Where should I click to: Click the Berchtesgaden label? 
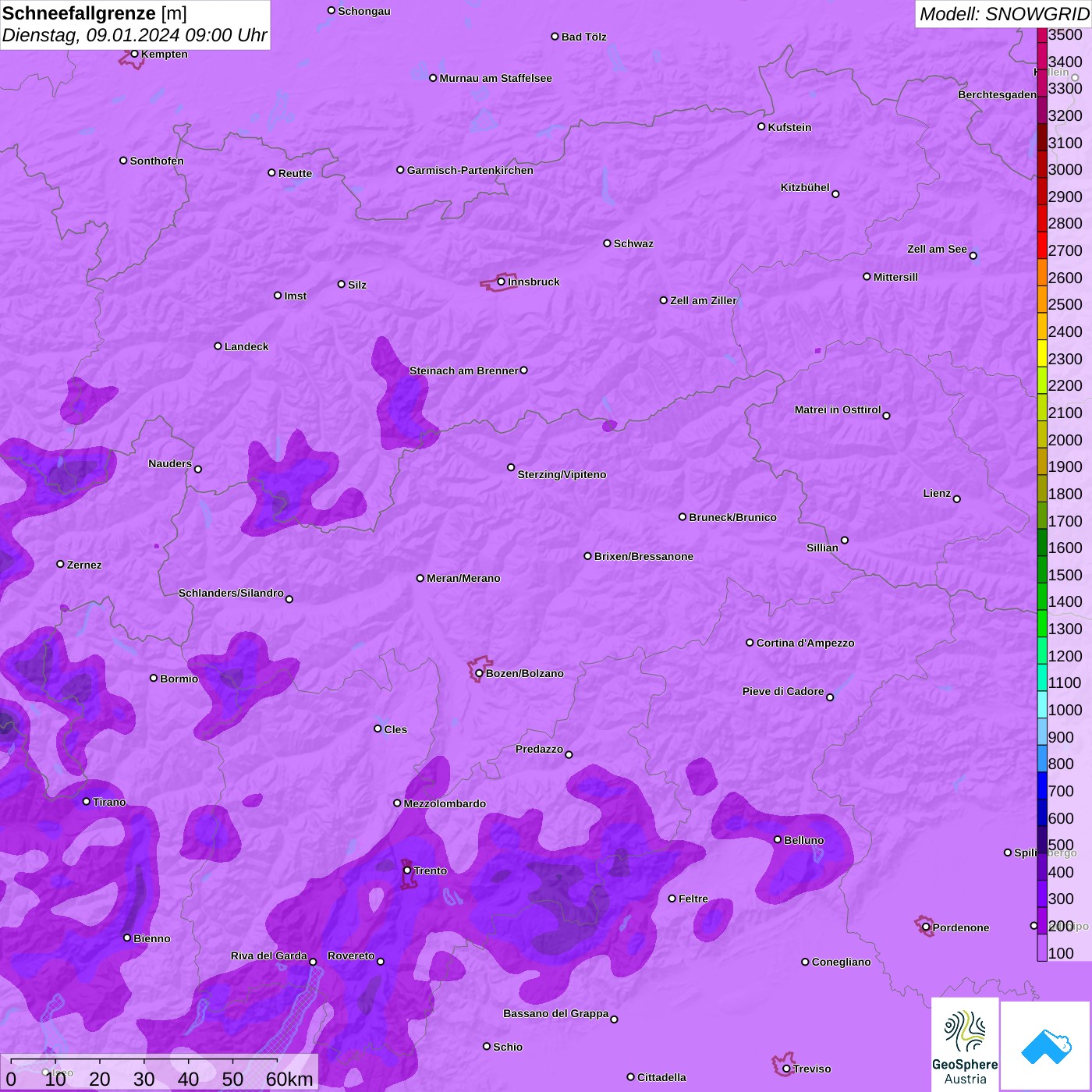[997, 94]
